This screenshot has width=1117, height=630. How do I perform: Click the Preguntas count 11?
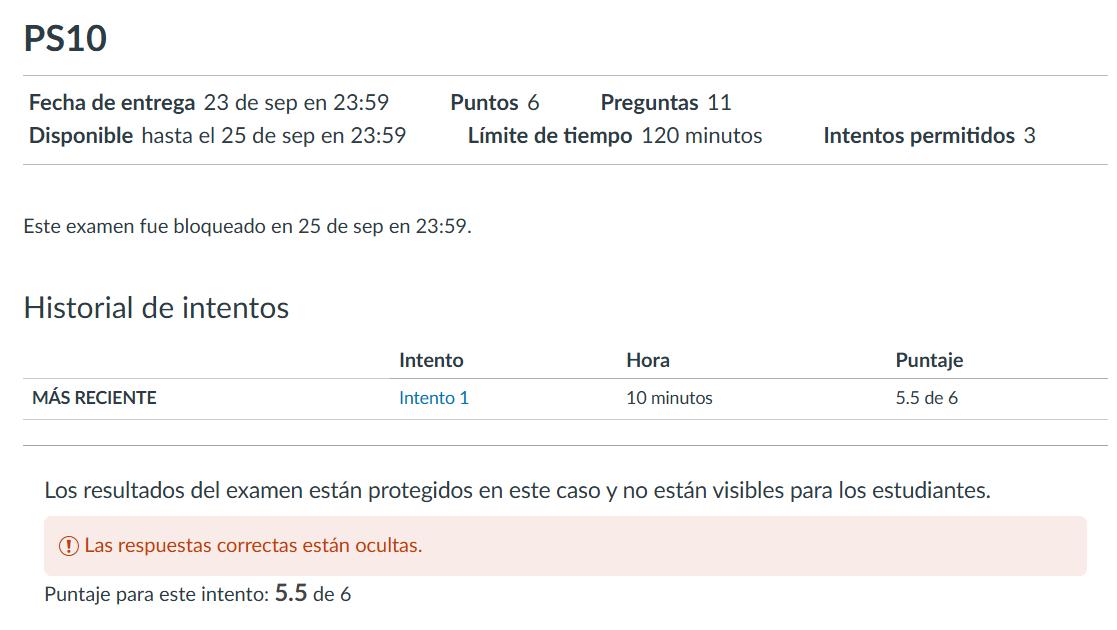point(719,103)
